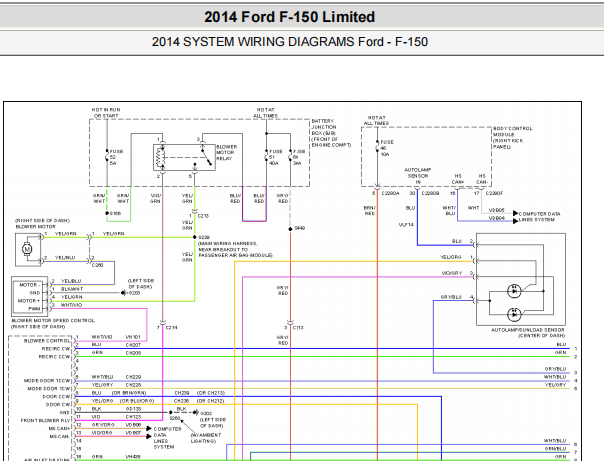Click the upper photodiode in autolamp sensor

coord(514,291)
